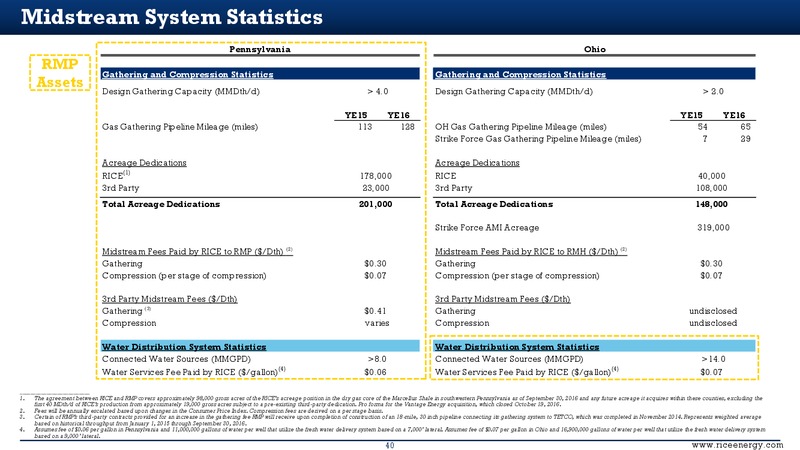Image resolution: width=800 pixels, height=450 pixels.
Task: Select Ohio Gathering and Compression Statistics header
Action: 594,74
